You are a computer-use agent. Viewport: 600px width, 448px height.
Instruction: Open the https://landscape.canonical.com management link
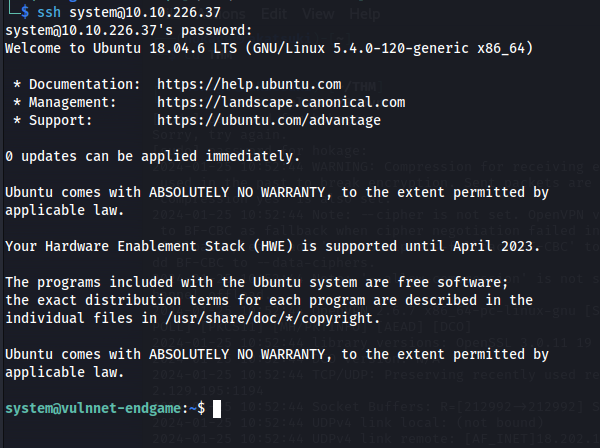pyautogui.click(x=281, y=102)
